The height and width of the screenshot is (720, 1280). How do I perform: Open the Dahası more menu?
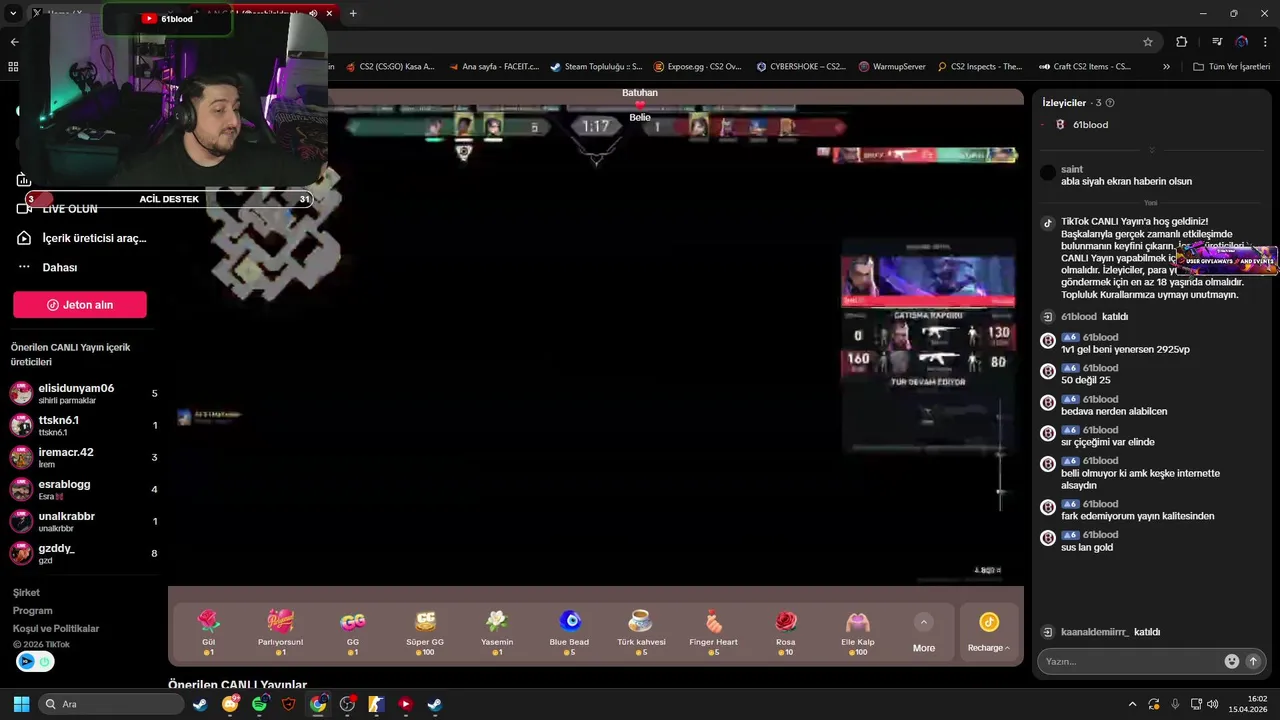[x=48, y=267]
